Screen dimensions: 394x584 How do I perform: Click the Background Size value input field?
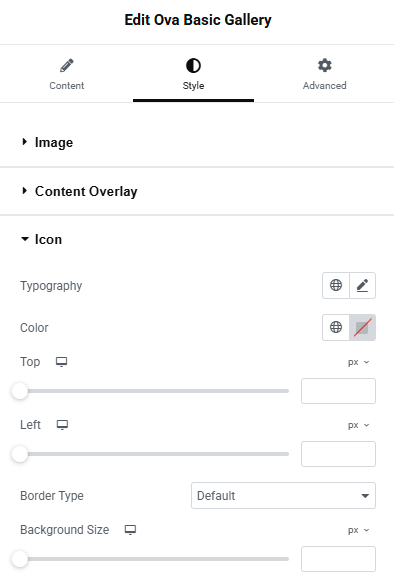(338, 559)
